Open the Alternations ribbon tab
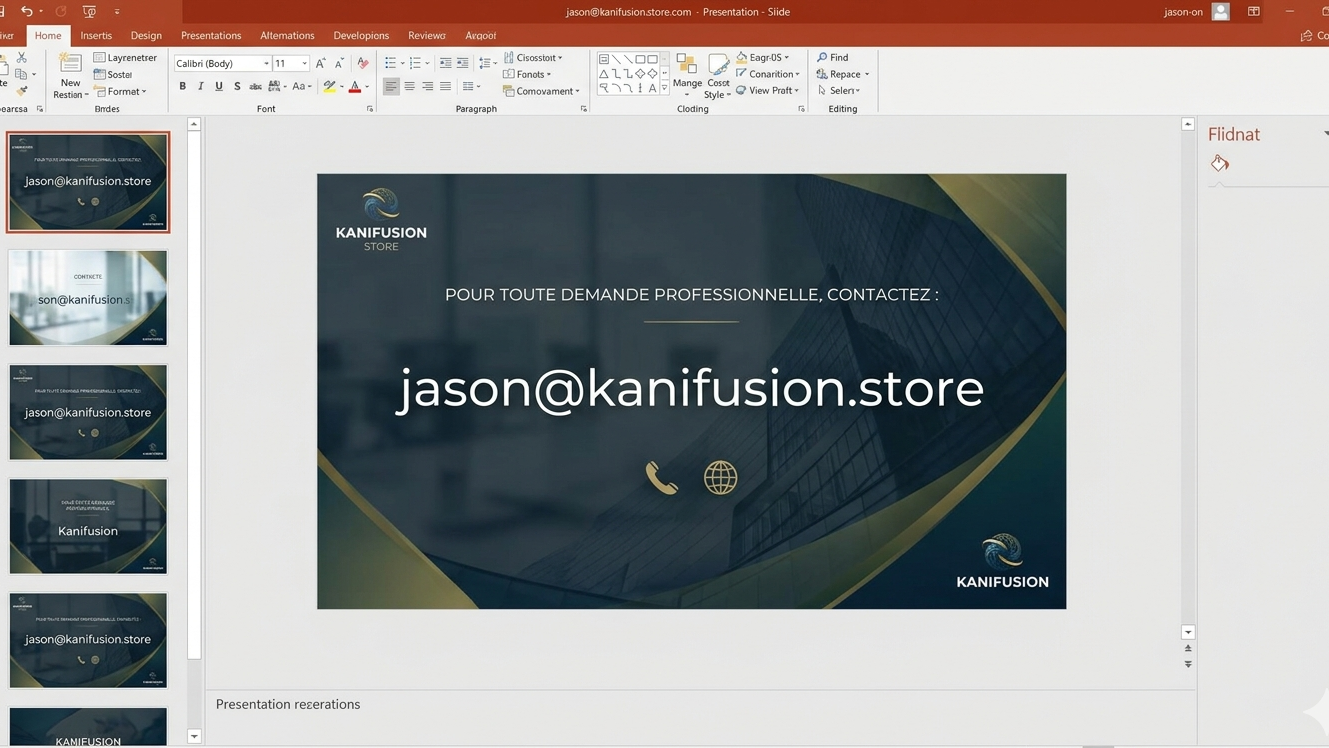The height and width of the screenshot is (748, 1329). point(287,35)
